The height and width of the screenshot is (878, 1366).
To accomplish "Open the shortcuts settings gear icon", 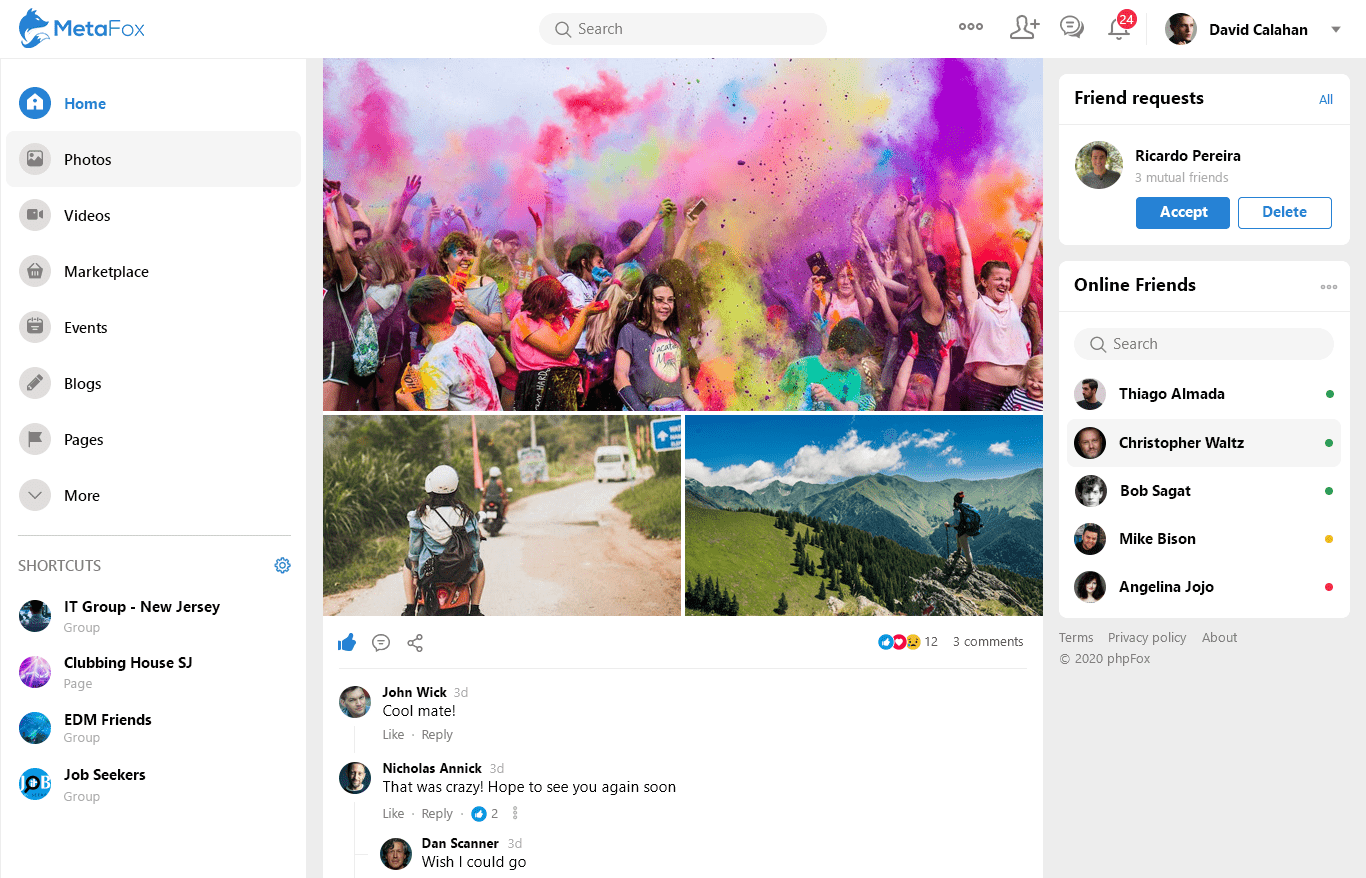I will tap(282, 566).
